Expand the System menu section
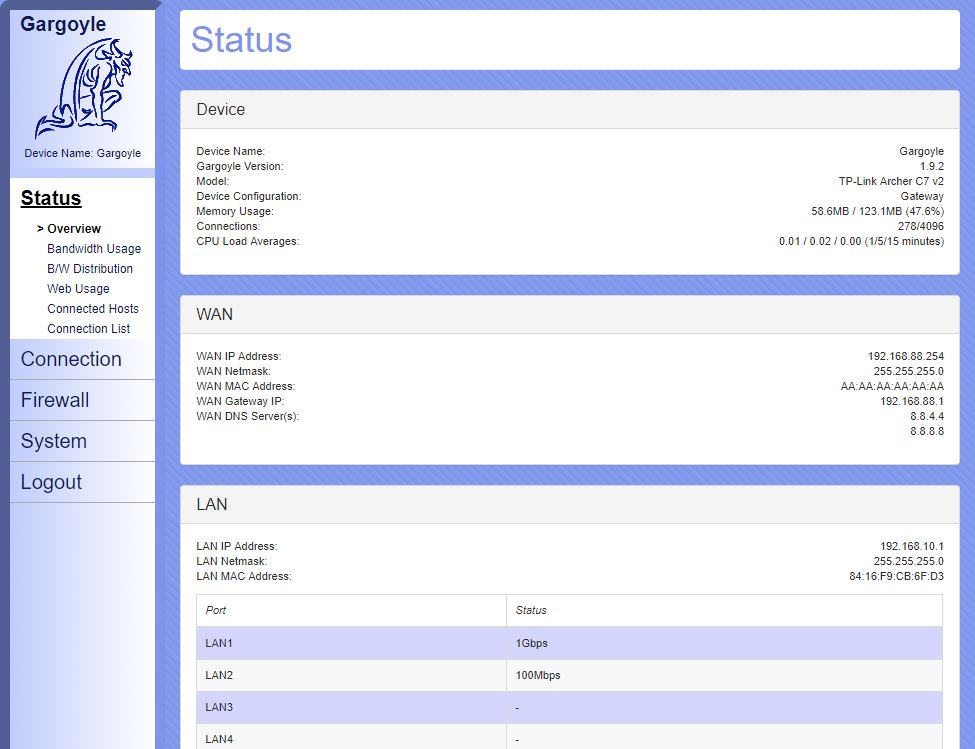This screenshot has height=749, width=975. click(x=53, y=441)
